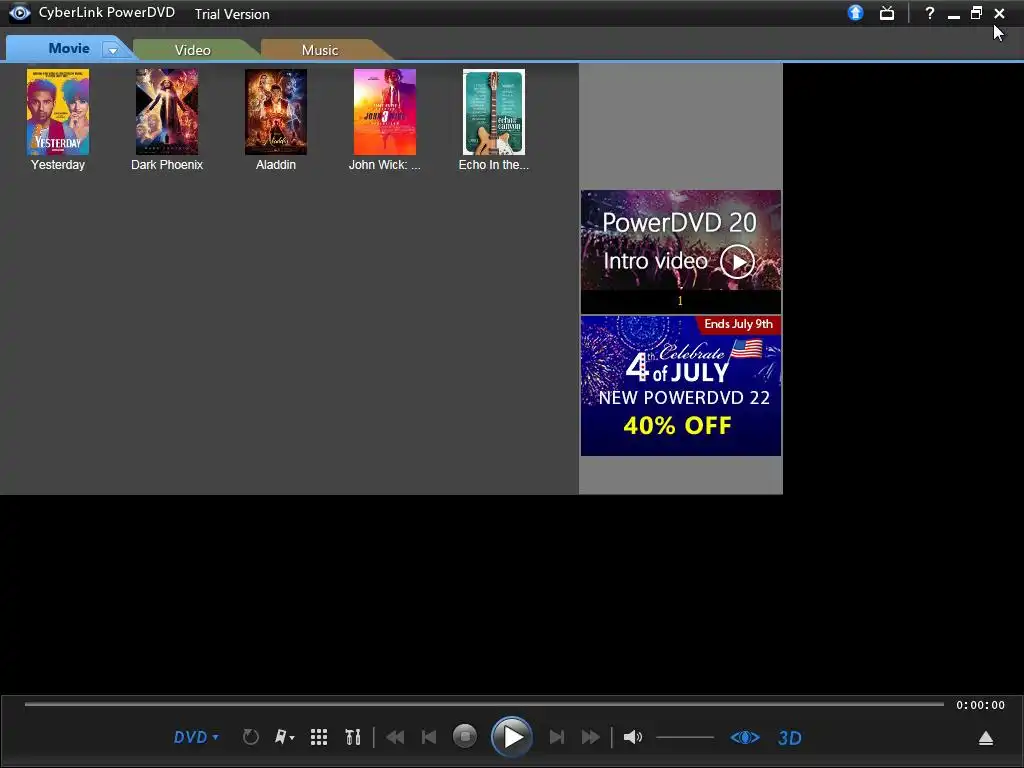Click the eject disc icon
This screenshot has height=768, width=1024.
click(x=985, y=738)
